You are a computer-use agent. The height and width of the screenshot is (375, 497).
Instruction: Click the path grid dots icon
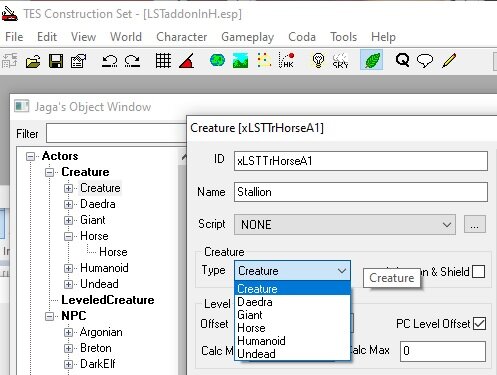pyautogui.click(x=264, y=60)
